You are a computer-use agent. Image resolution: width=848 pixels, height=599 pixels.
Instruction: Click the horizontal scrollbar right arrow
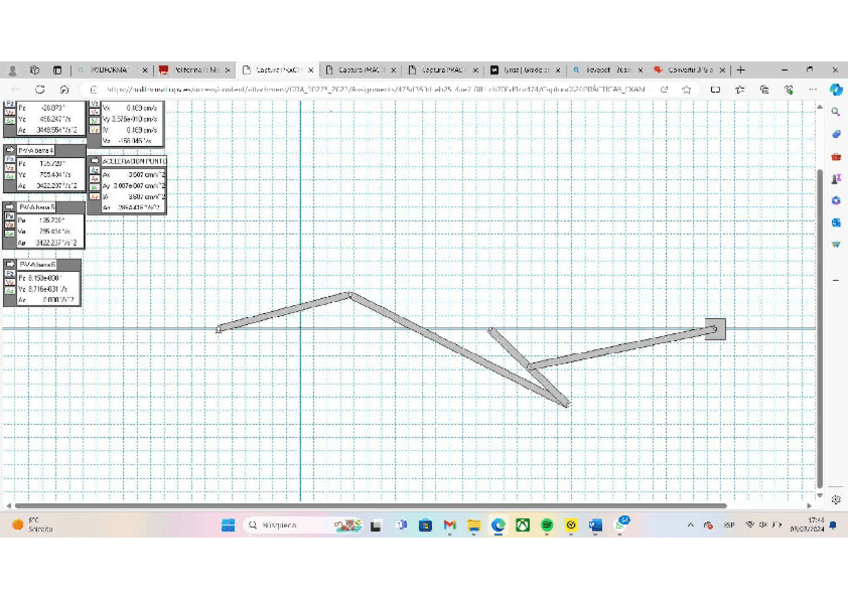[x=810, y=506]
